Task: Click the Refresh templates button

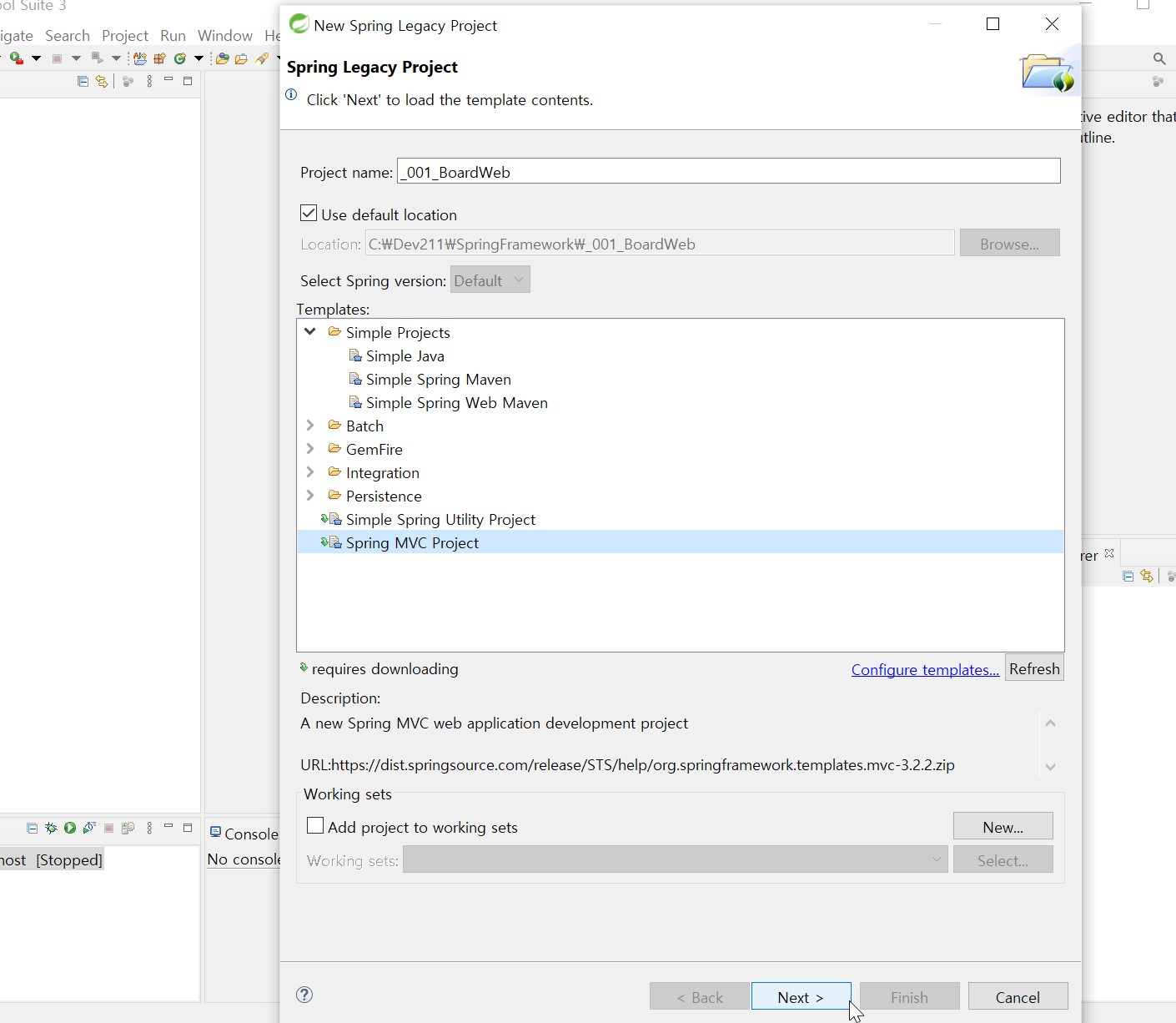Action: [x=1034, y=668]
